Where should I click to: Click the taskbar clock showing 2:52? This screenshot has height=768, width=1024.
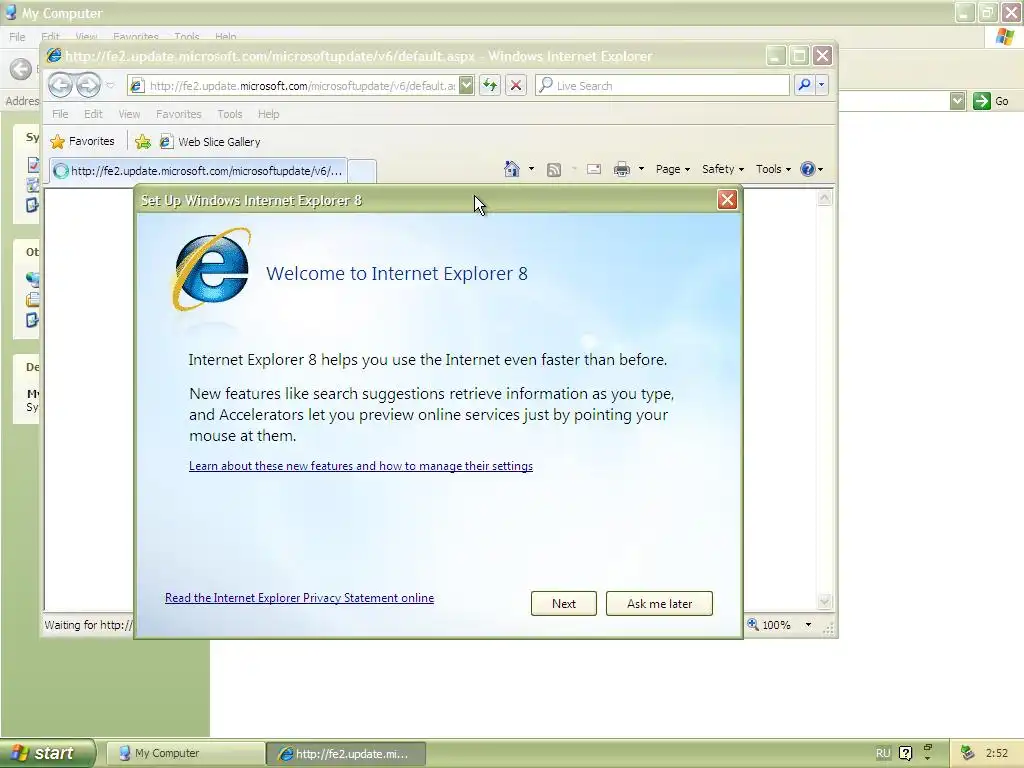(x=997, y=753)
